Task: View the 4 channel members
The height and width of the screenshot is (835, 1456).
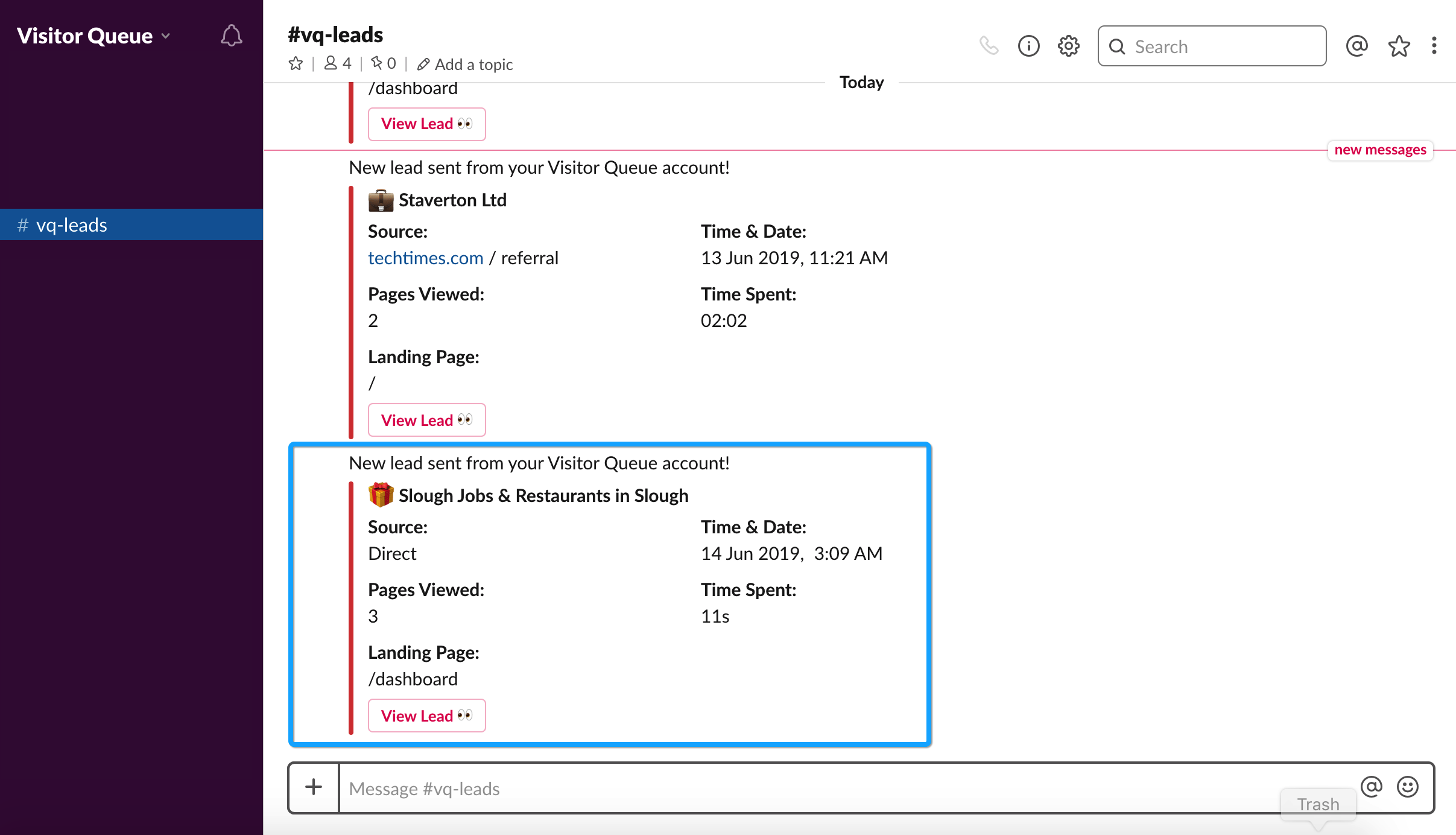Action: coord(338,63)
